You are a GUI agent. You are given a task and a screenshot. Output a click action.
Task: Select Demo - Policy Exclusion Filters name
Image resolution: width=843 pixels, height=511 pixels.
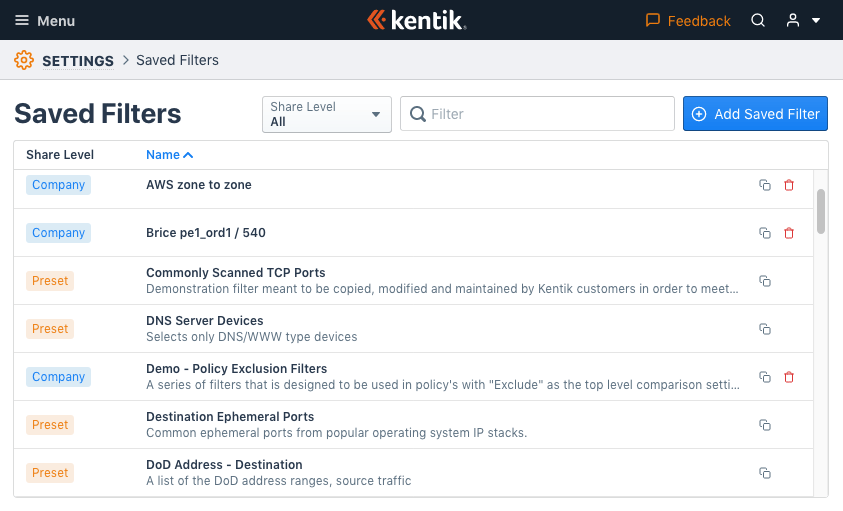coord(237,368)
